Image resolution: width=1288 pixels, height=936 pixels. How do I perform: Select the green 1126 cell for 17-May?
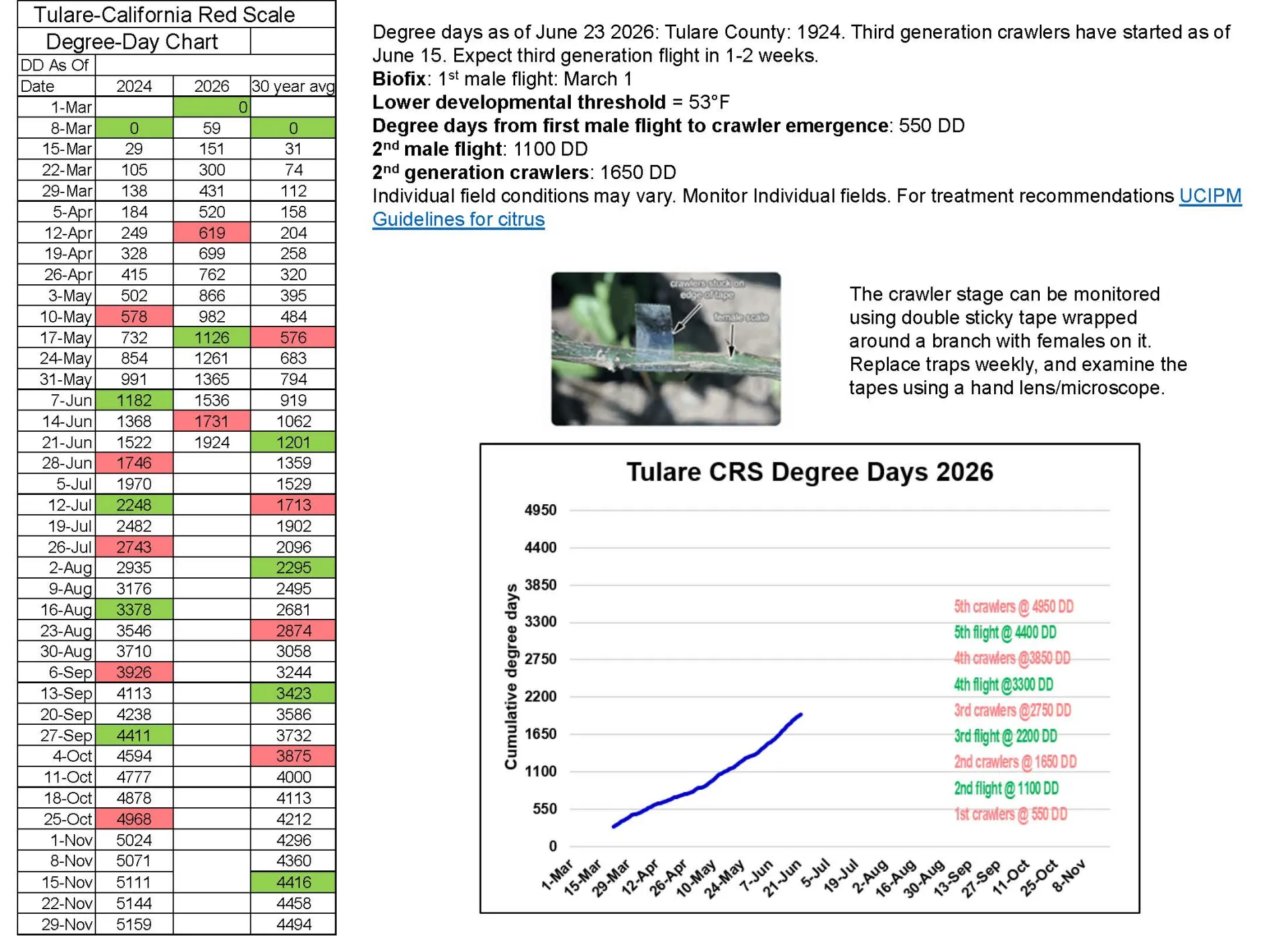[x=212, y=337]
